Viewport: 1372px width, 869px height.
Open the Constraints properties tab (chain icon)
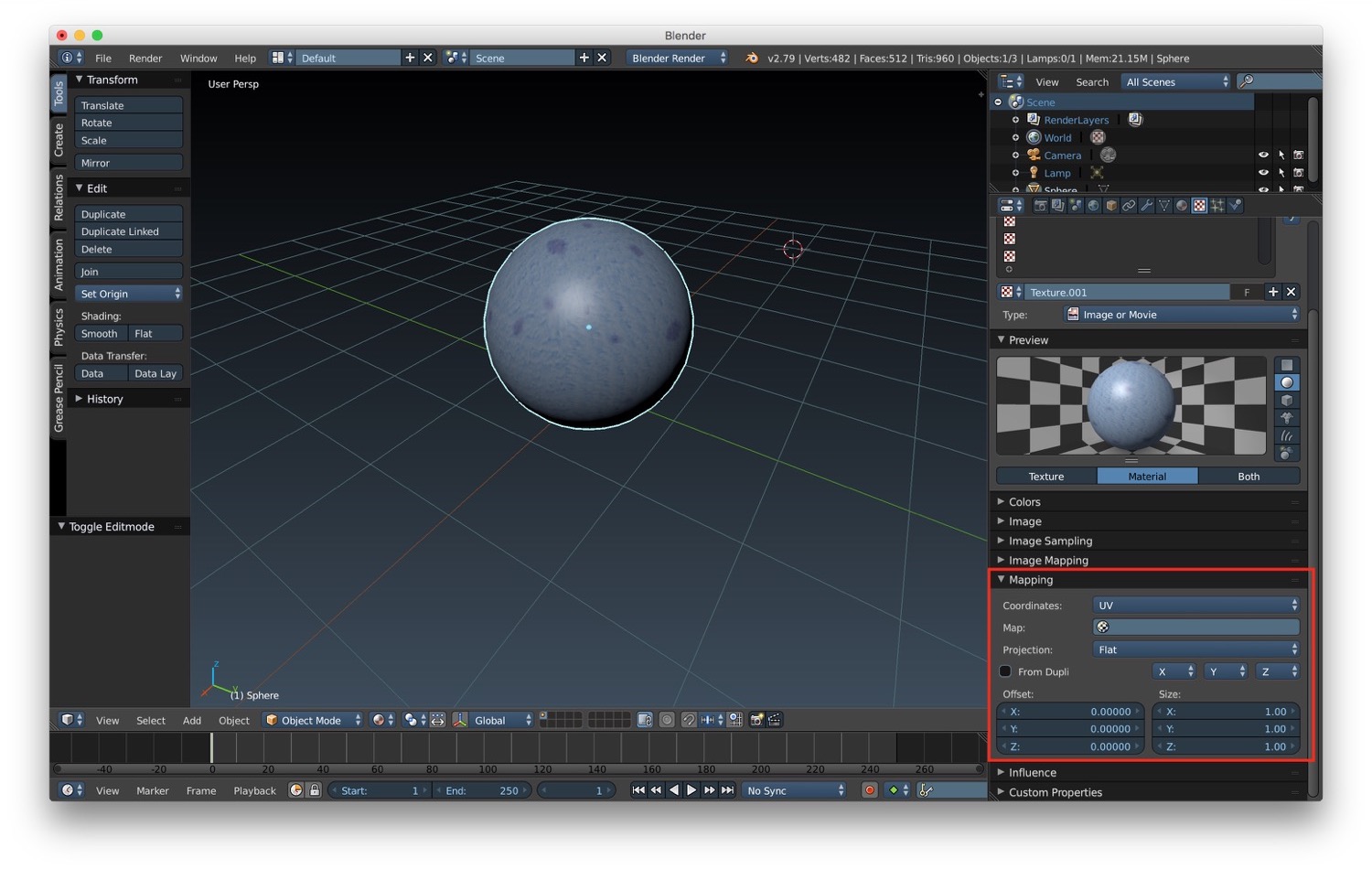click(x=1129, y=206)
